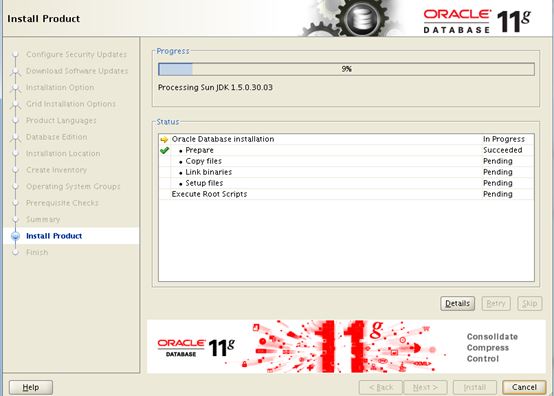554x396 pixels.
Task: Click the Oracle 11g promotional banner
Action: point(346,347)
